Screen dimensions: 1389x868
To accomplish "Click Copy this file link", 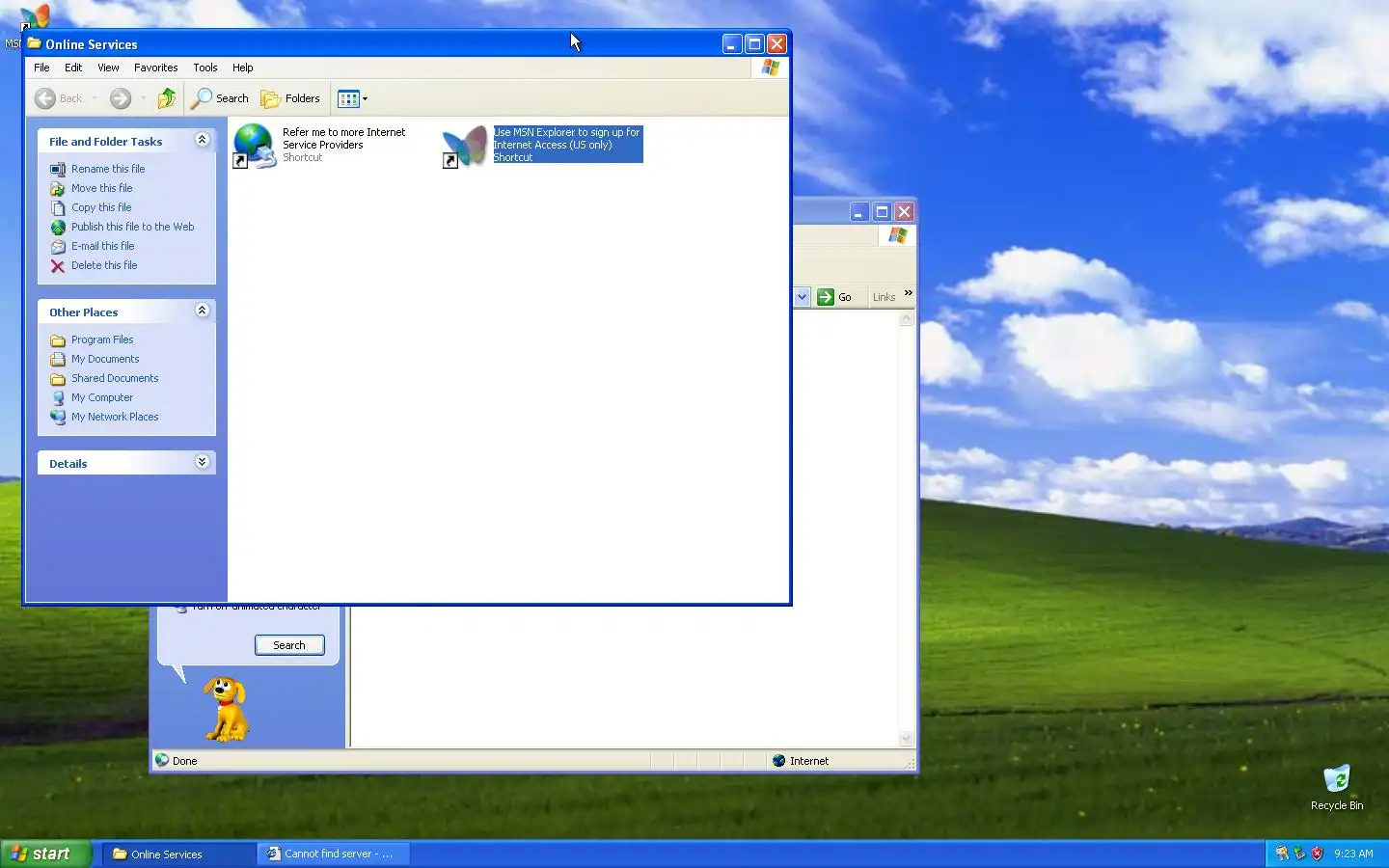I will pyautogui.click(x=101, y=207).
